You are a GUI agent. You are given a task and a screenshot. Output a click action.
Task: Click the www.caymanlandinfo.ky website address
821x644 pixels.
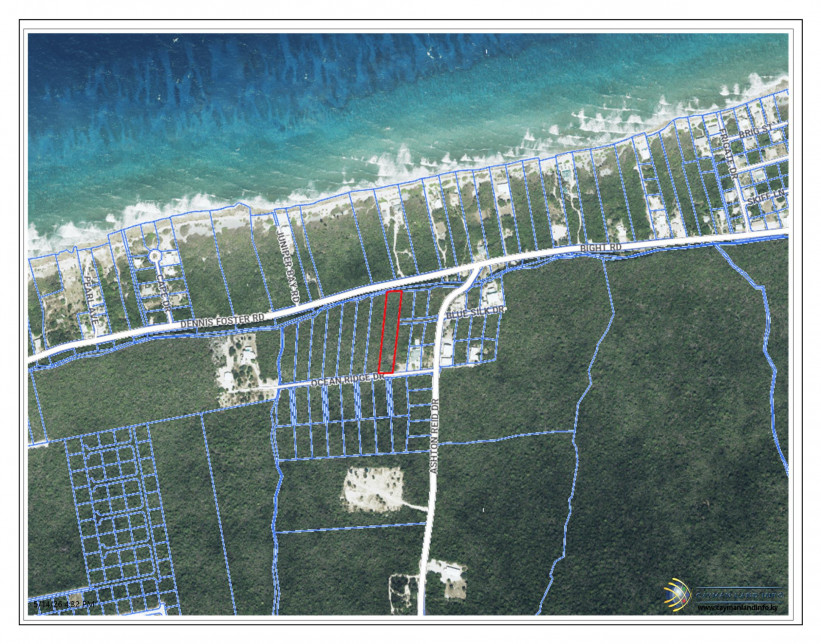click(737, 607)
